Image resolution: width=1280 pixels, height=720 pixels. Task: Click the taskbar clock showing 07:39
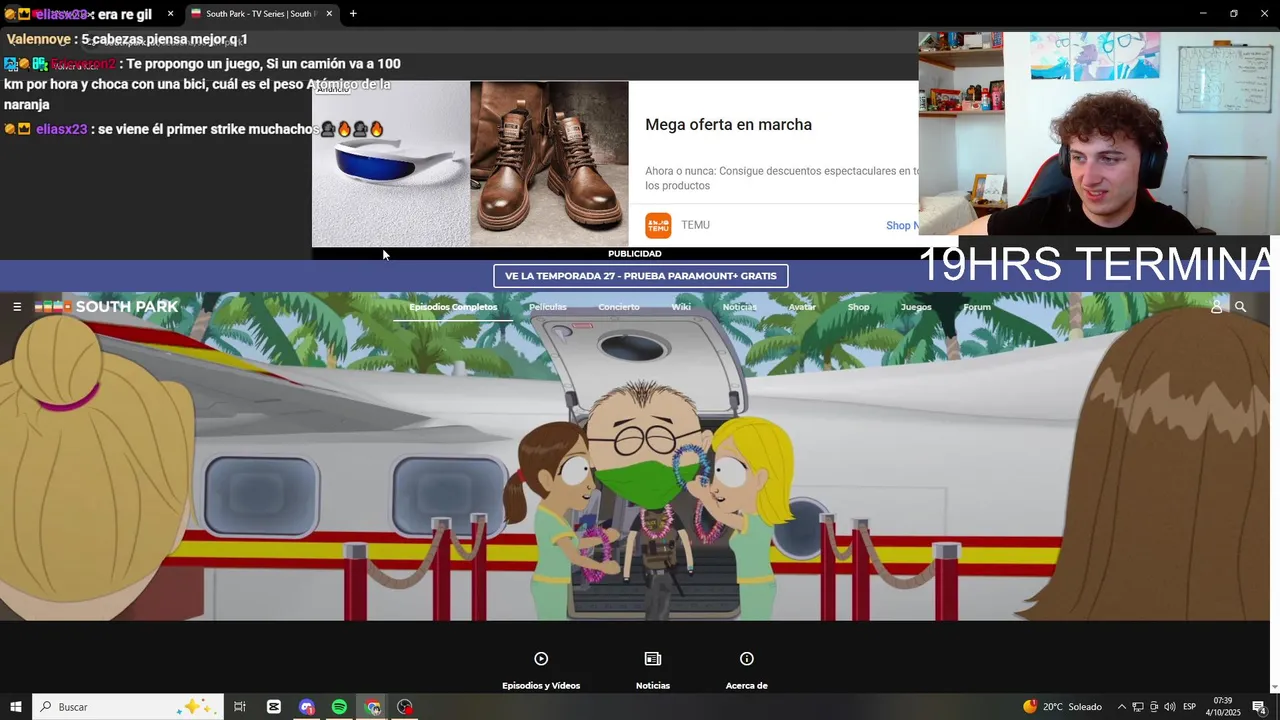[1222, 707]
